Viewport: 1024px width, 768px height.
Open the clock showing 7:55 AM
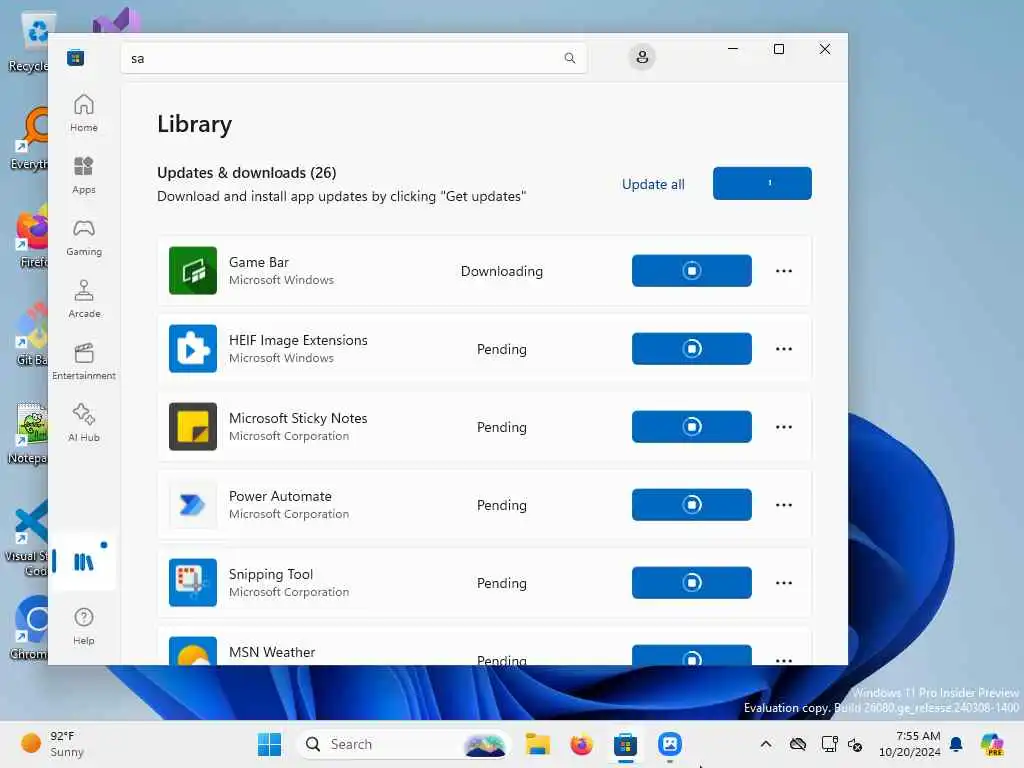910,744
